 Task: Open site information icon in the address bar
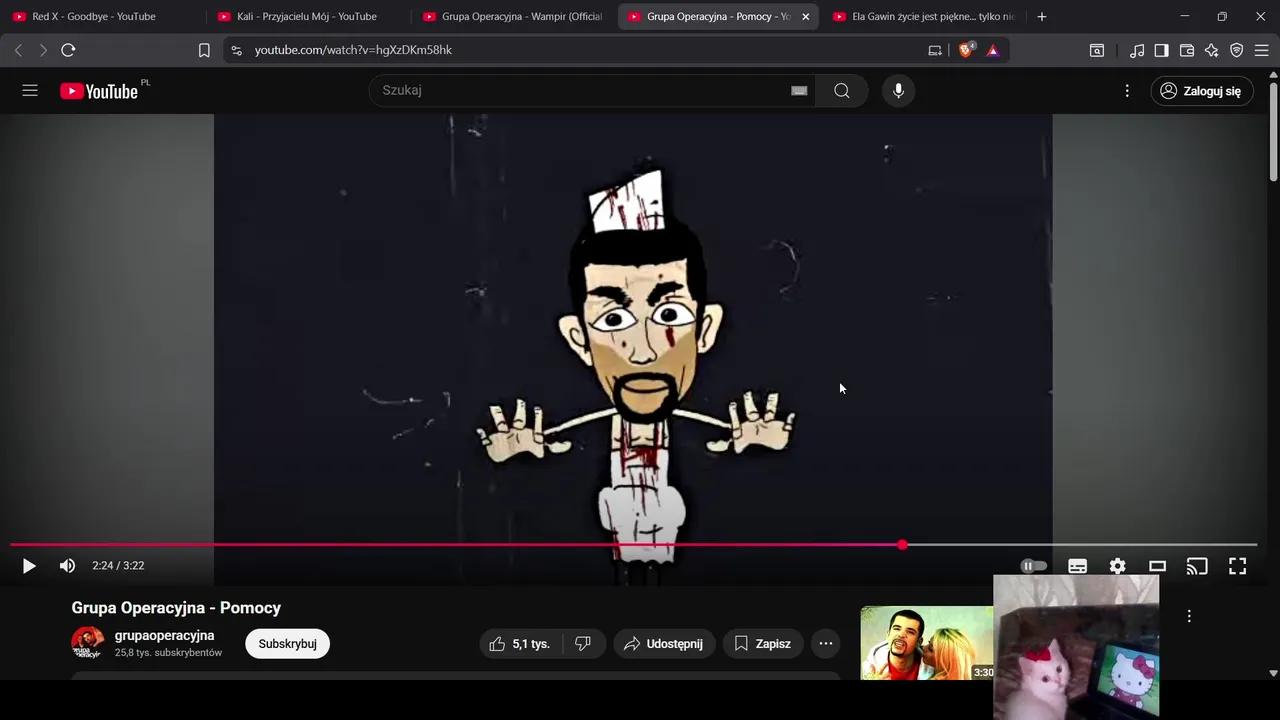pos(236,50)
